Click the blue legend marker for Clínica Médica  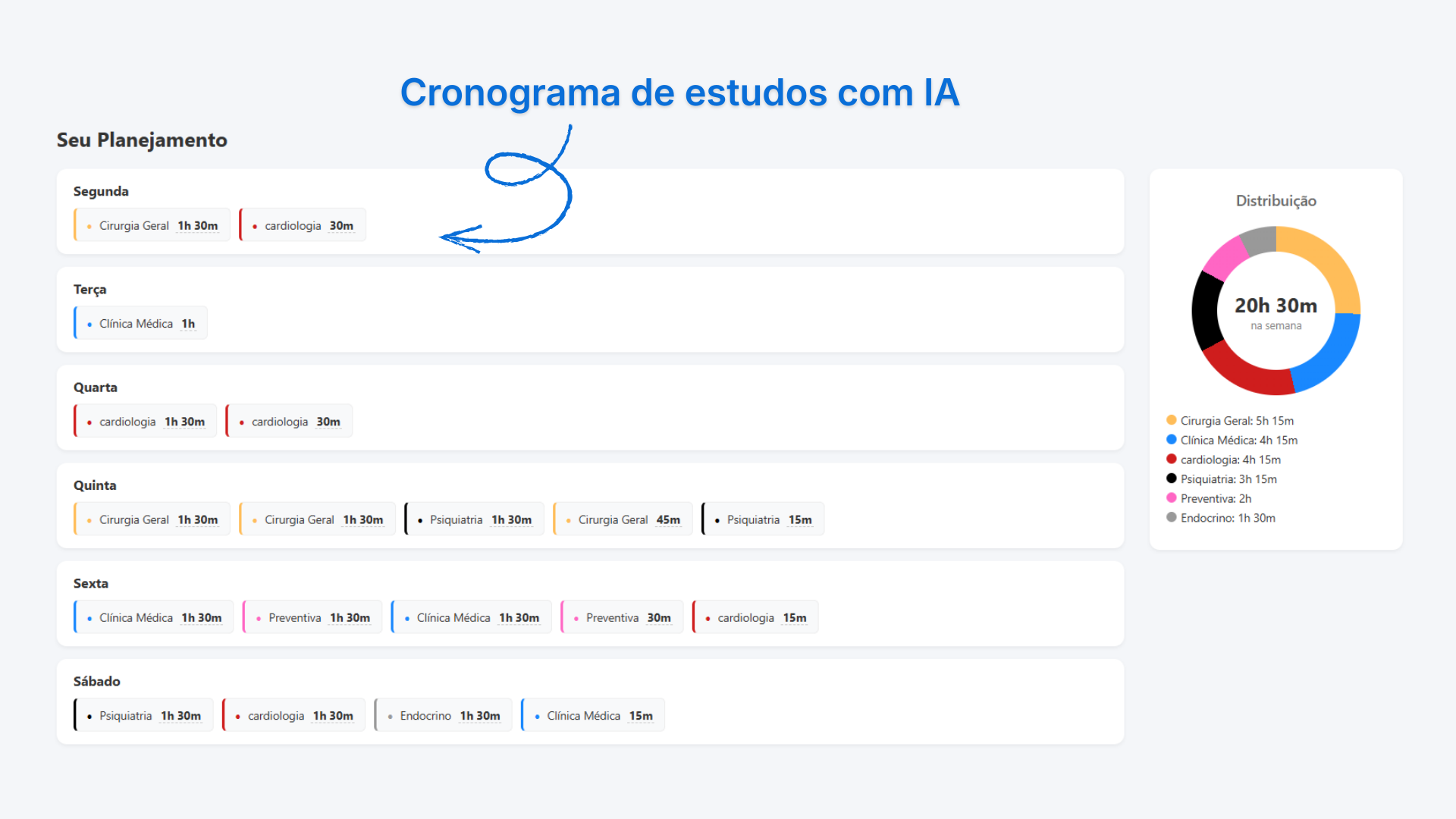1172,440
